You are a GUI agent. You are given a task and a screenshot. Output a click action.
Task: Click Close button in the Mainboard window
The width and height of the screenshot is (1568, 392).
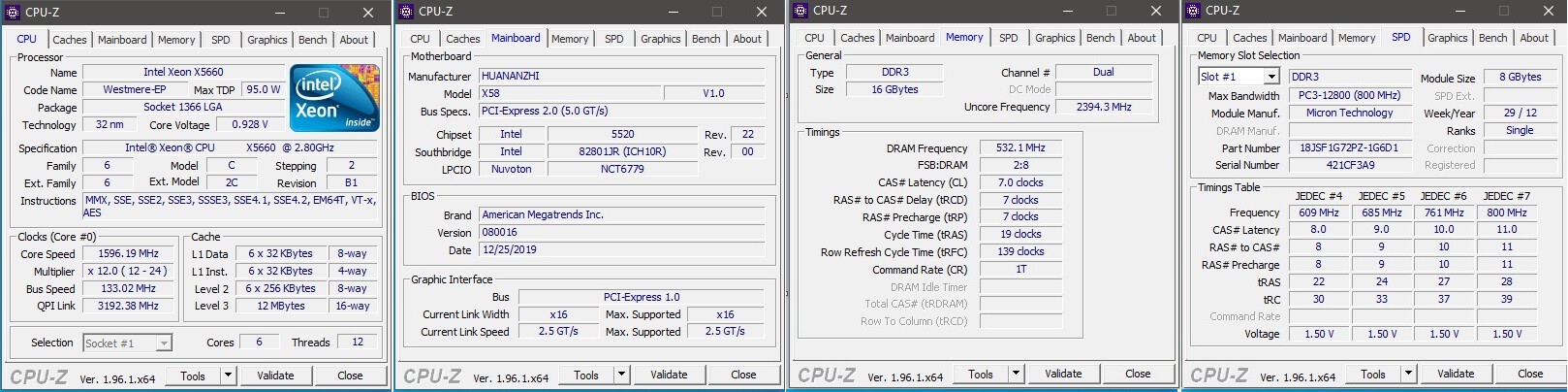(743, 375)
